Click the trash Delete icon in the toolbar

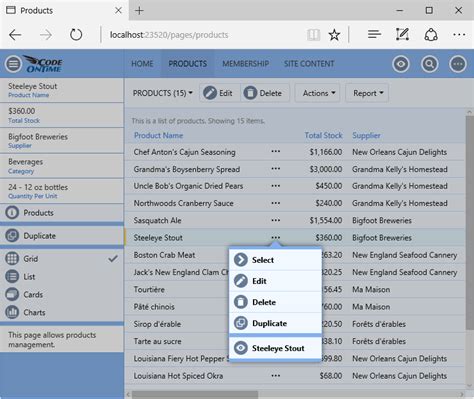click(x=250, y=93)
